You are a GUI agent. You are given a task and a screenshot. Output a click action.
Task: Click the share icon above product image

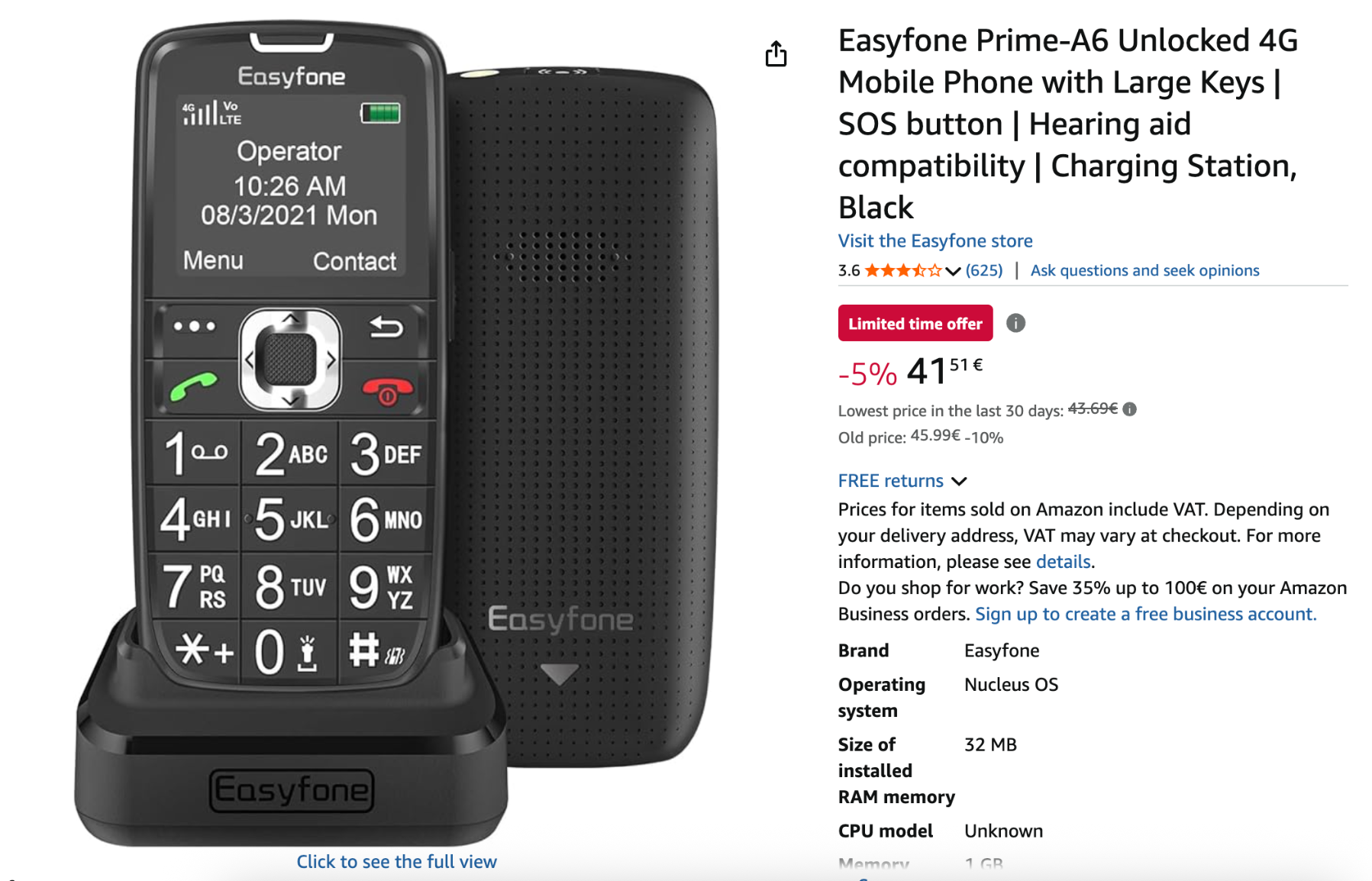(776, 53)
